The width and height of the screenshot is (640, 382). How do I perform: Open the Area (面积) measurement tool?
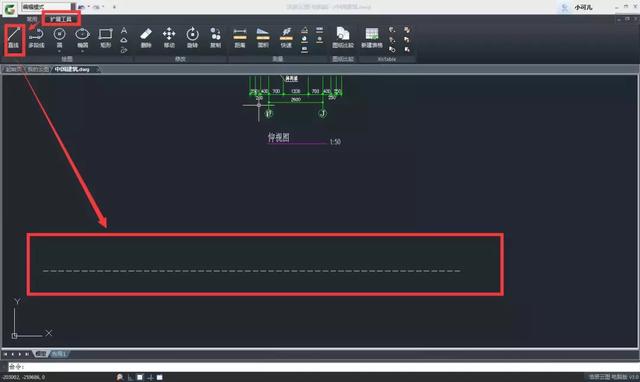point(263,38)
